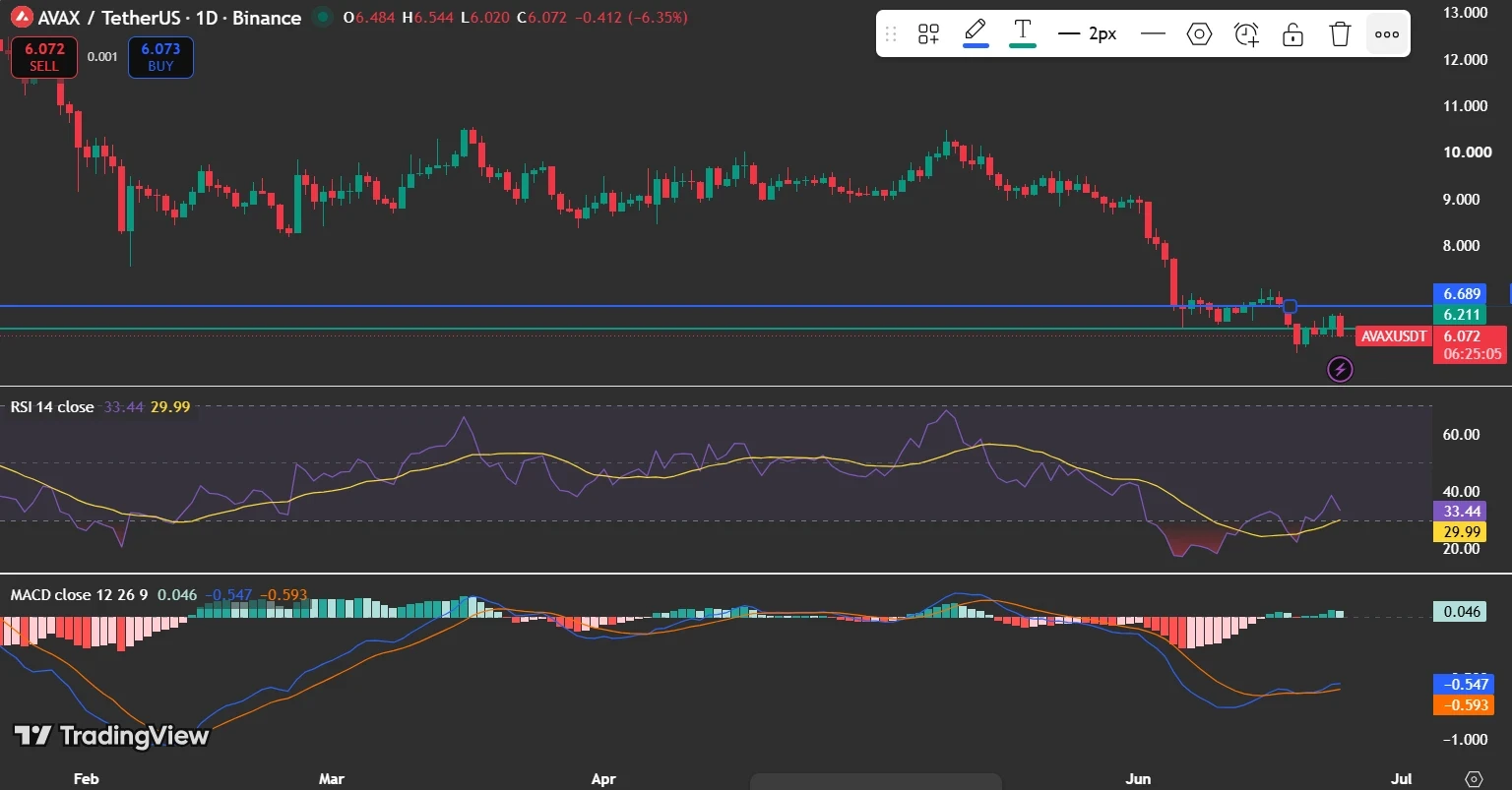Select the RSI 14 close legend
The height and width of the screenshot is (790, 1512).
(52, 406)
